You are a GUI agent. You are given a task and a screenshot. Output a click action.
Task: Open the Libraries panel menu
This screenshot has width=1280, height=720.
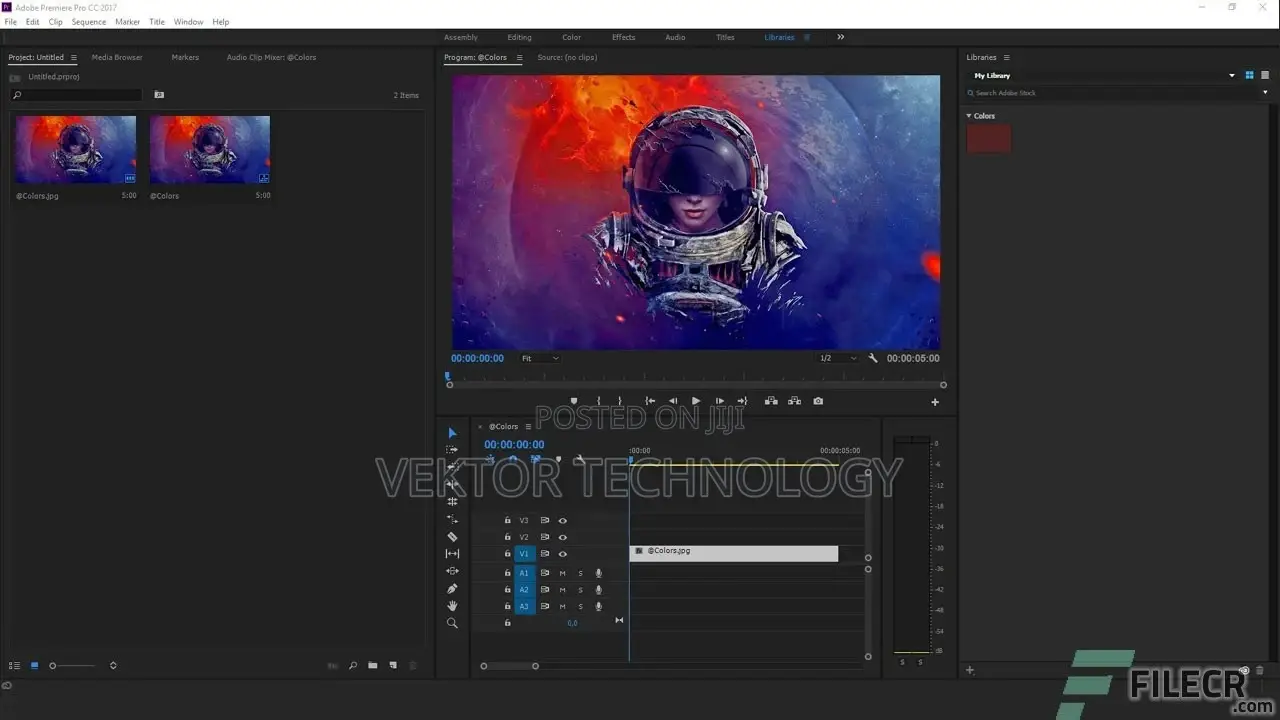click(x=1006, y=57)
